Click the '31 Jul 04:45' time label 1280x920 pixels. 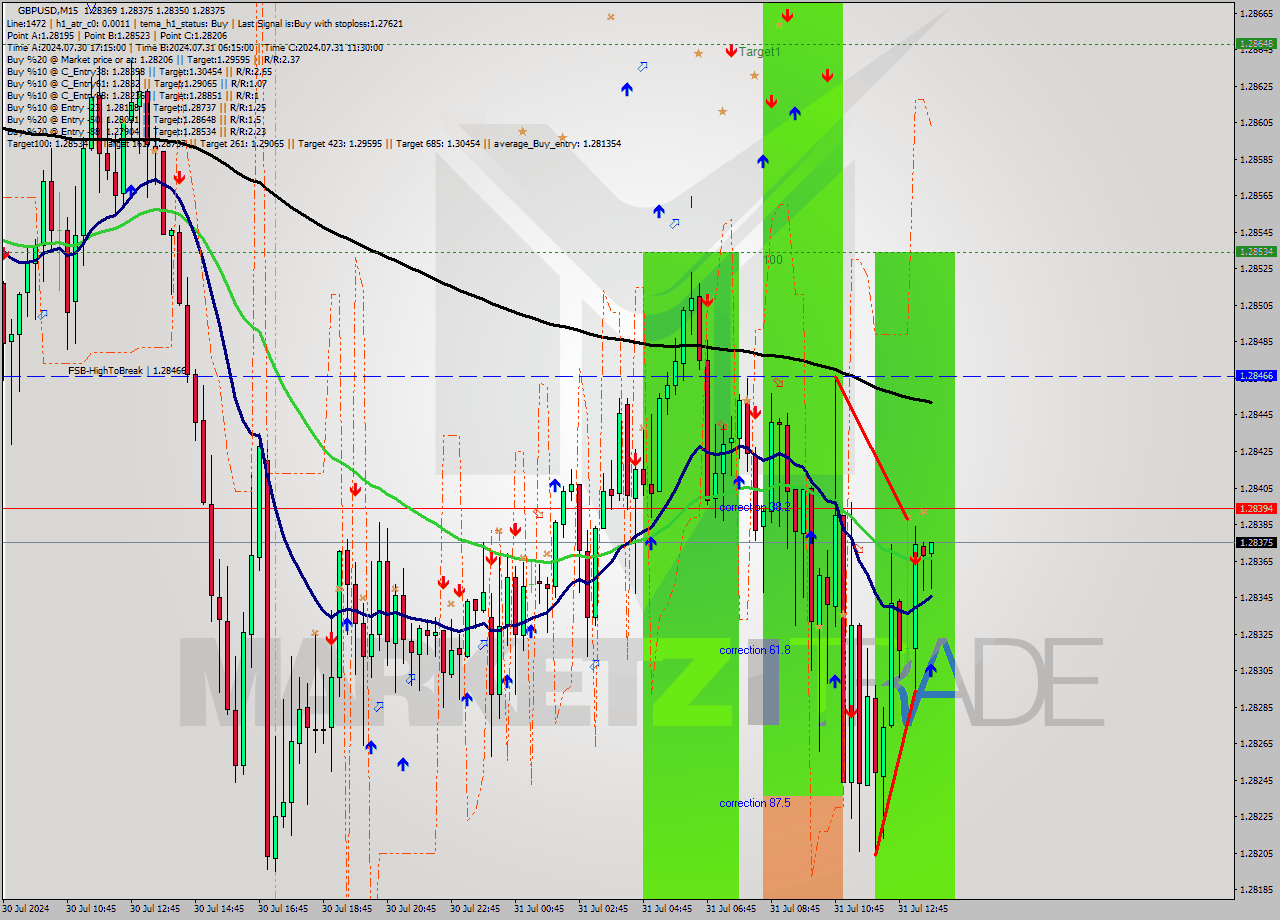667,909
